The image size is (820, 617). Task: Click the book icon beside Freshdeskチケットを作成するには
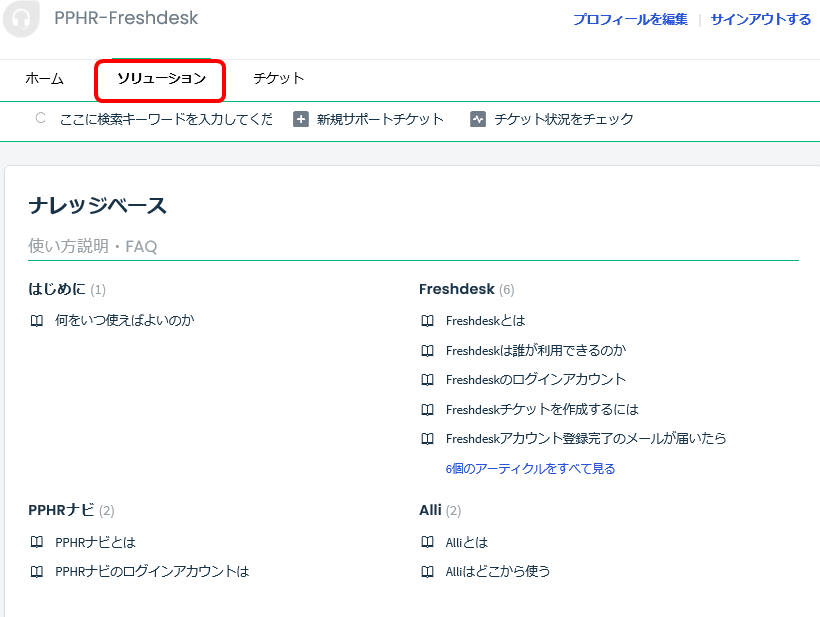427,409
